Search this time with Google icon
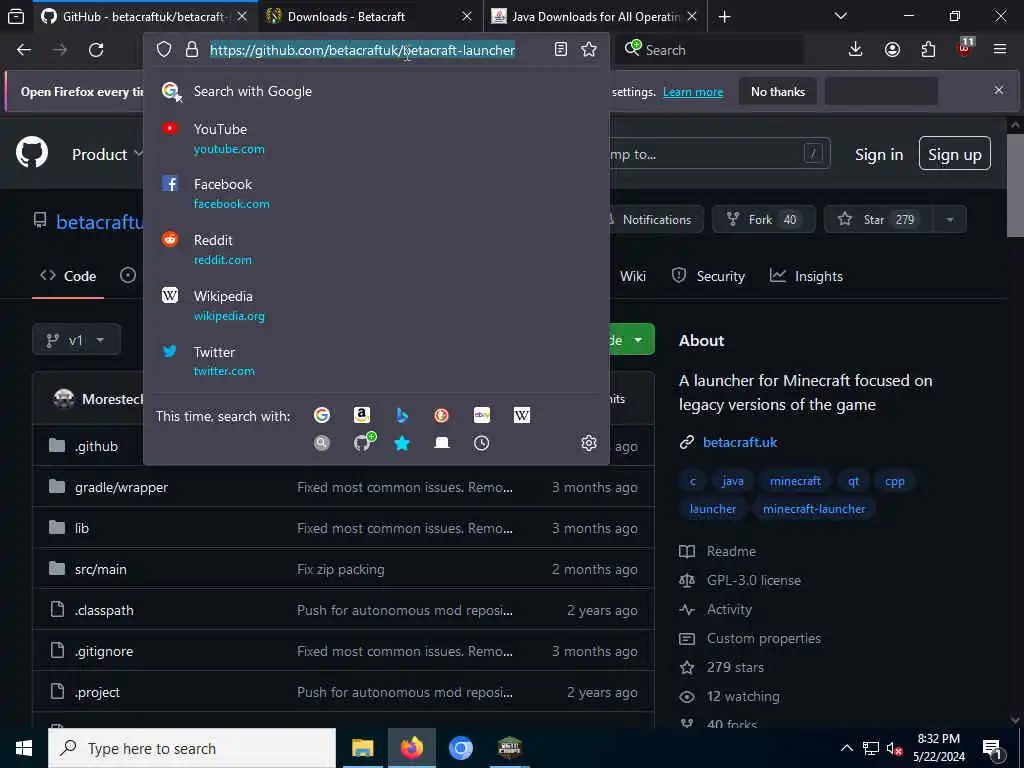This screenshot has height=768, width=1024. 322,415
